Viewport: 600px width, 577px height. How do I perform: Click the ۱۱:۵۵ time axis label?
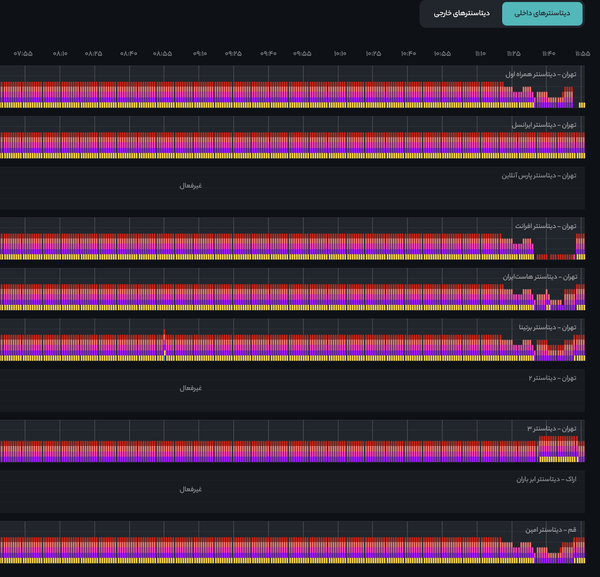tap(582, 54)
